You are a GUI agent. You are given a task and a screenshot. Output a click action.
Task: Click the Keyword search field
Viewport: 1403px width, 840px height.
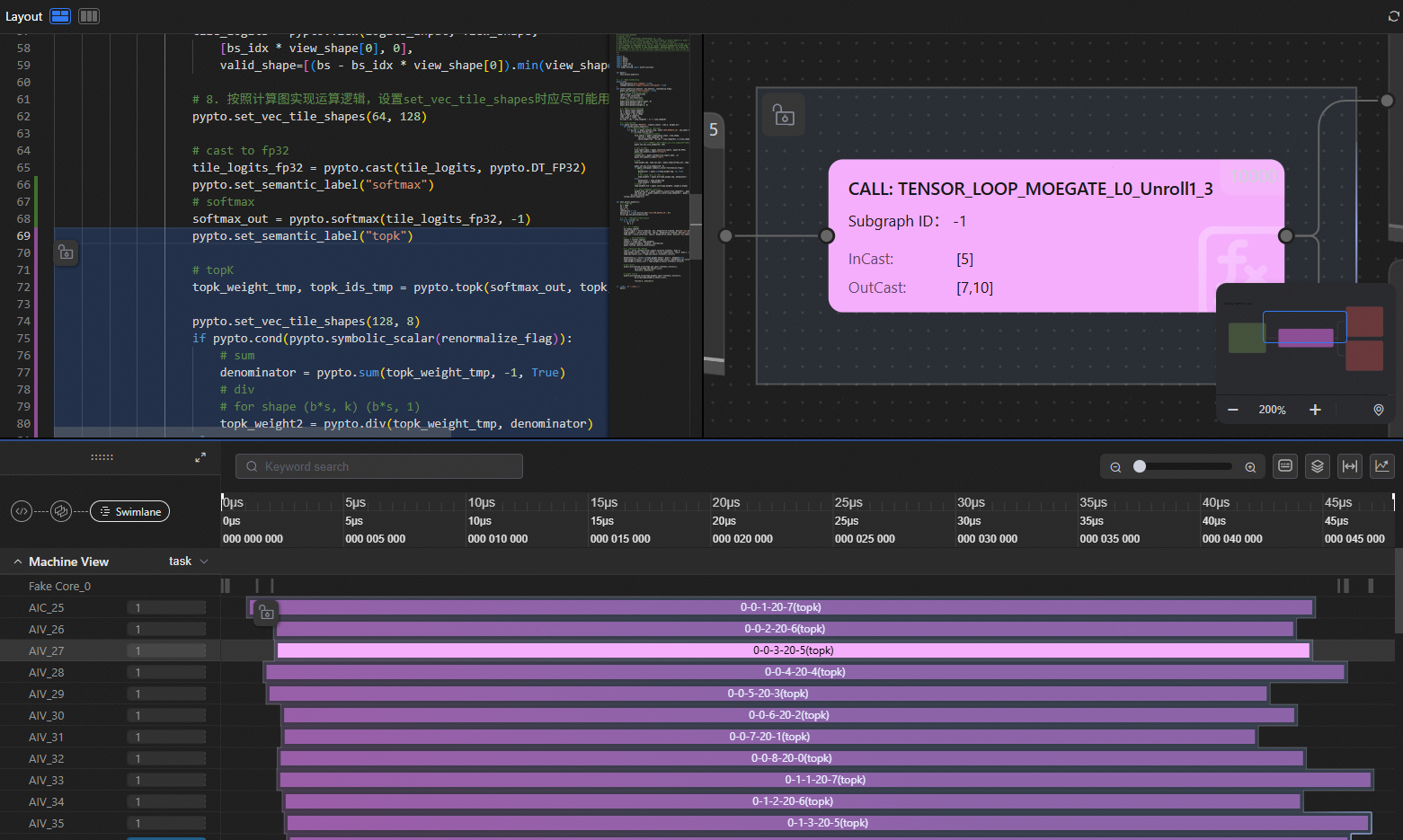379,466
